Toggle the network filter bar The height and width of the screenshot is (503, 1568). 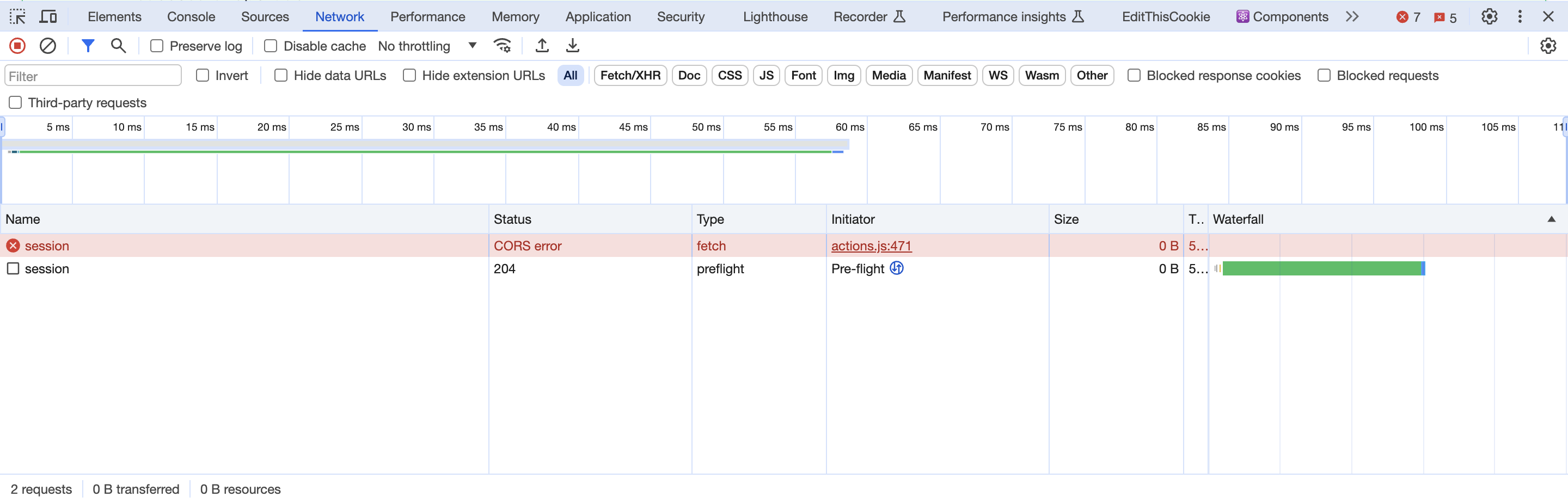pyautogui.click(x=88, y=46)
